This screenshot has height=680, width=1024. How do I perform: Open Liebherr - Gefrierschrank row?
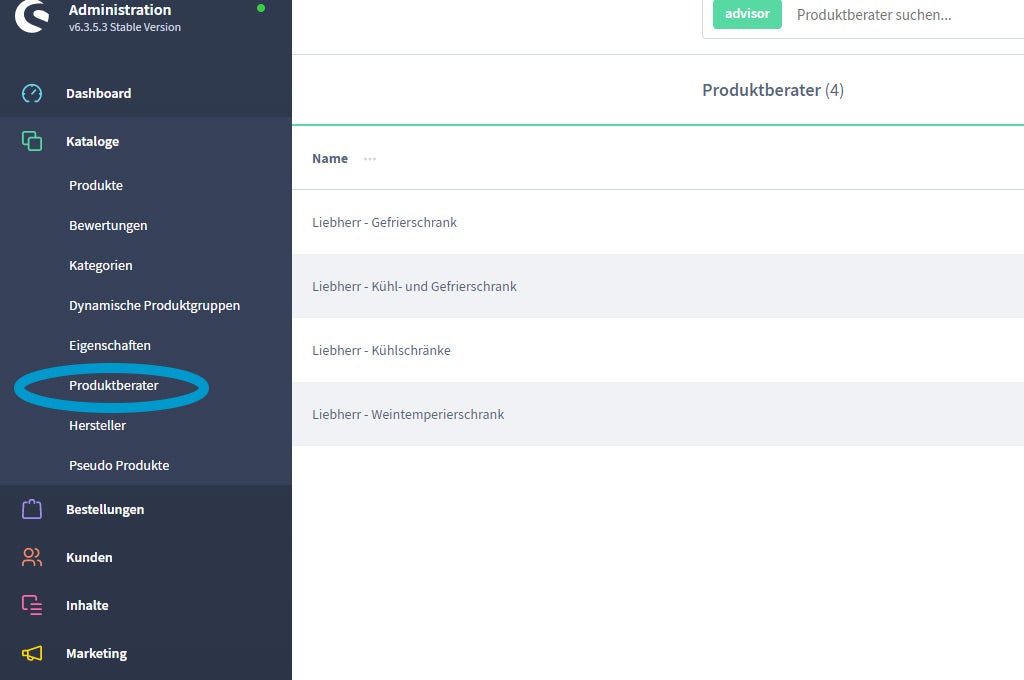[658, 222]
